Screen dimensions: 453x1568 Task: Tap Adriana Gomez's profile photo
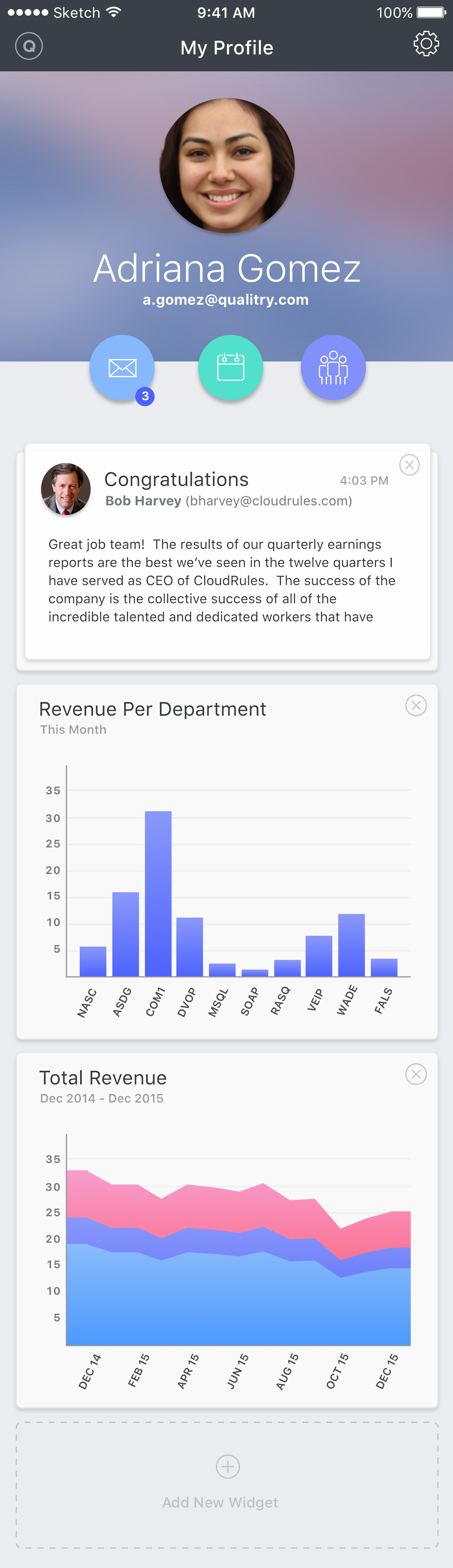coord(227,166)
